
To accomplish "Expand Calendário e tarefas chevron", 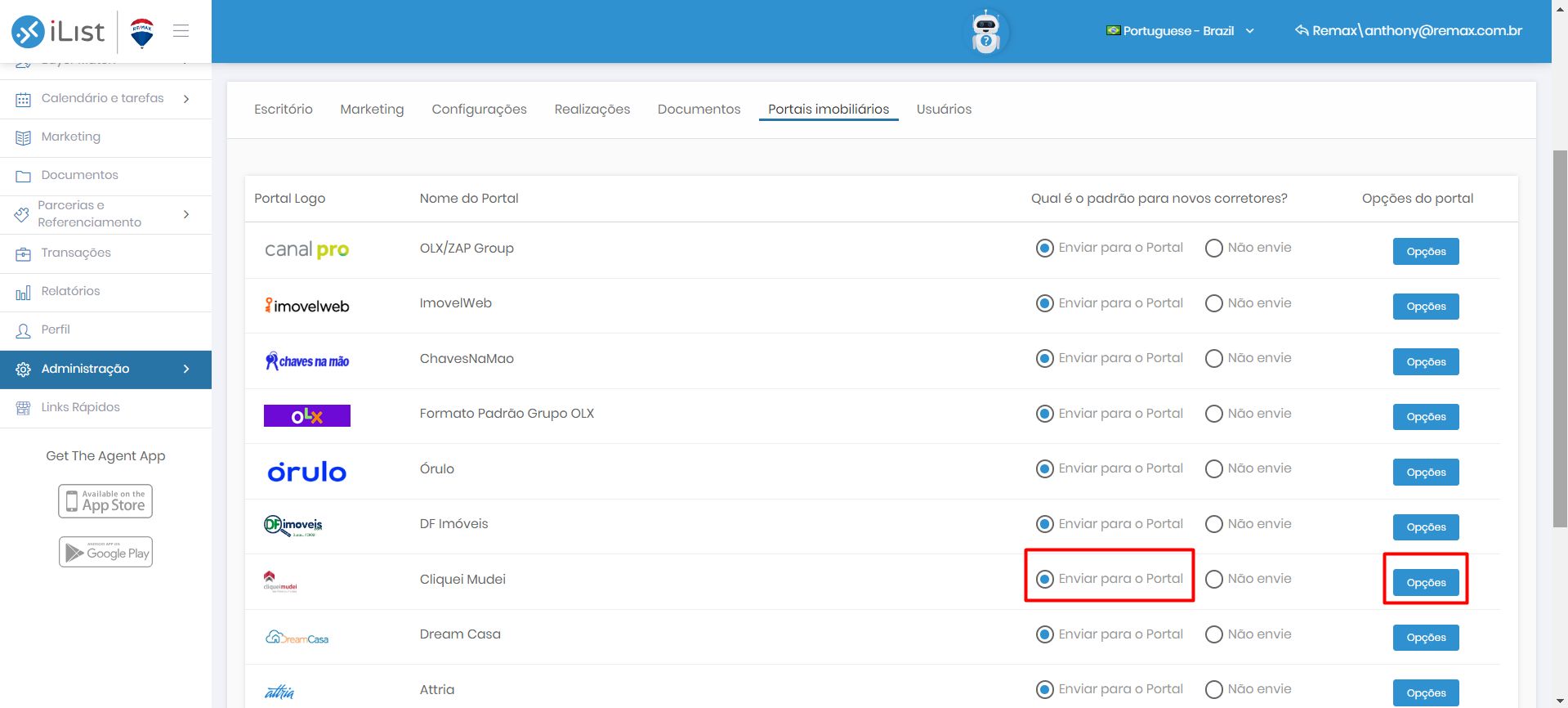I will pyautogui.click(x=186, y=99).
